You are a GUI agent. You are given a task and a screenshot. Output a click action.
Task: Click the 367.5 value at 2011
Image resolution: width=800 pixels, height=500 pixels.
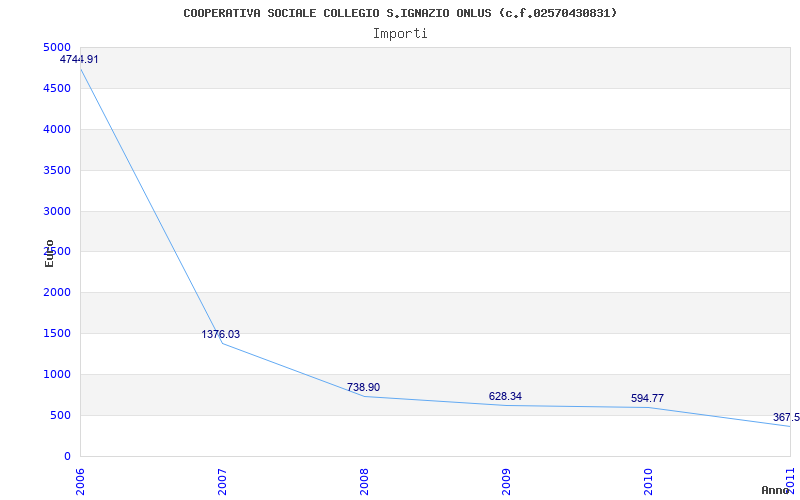[x=786, y=417]
